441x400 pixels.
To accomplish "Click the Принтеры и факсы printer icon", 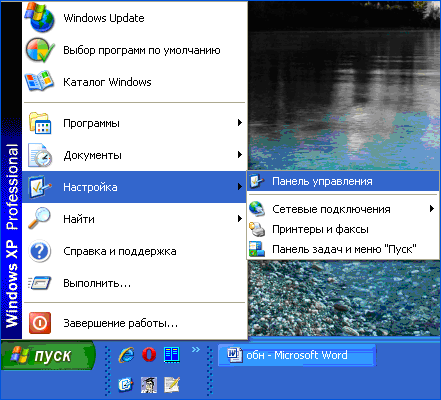I will [257, 229].
